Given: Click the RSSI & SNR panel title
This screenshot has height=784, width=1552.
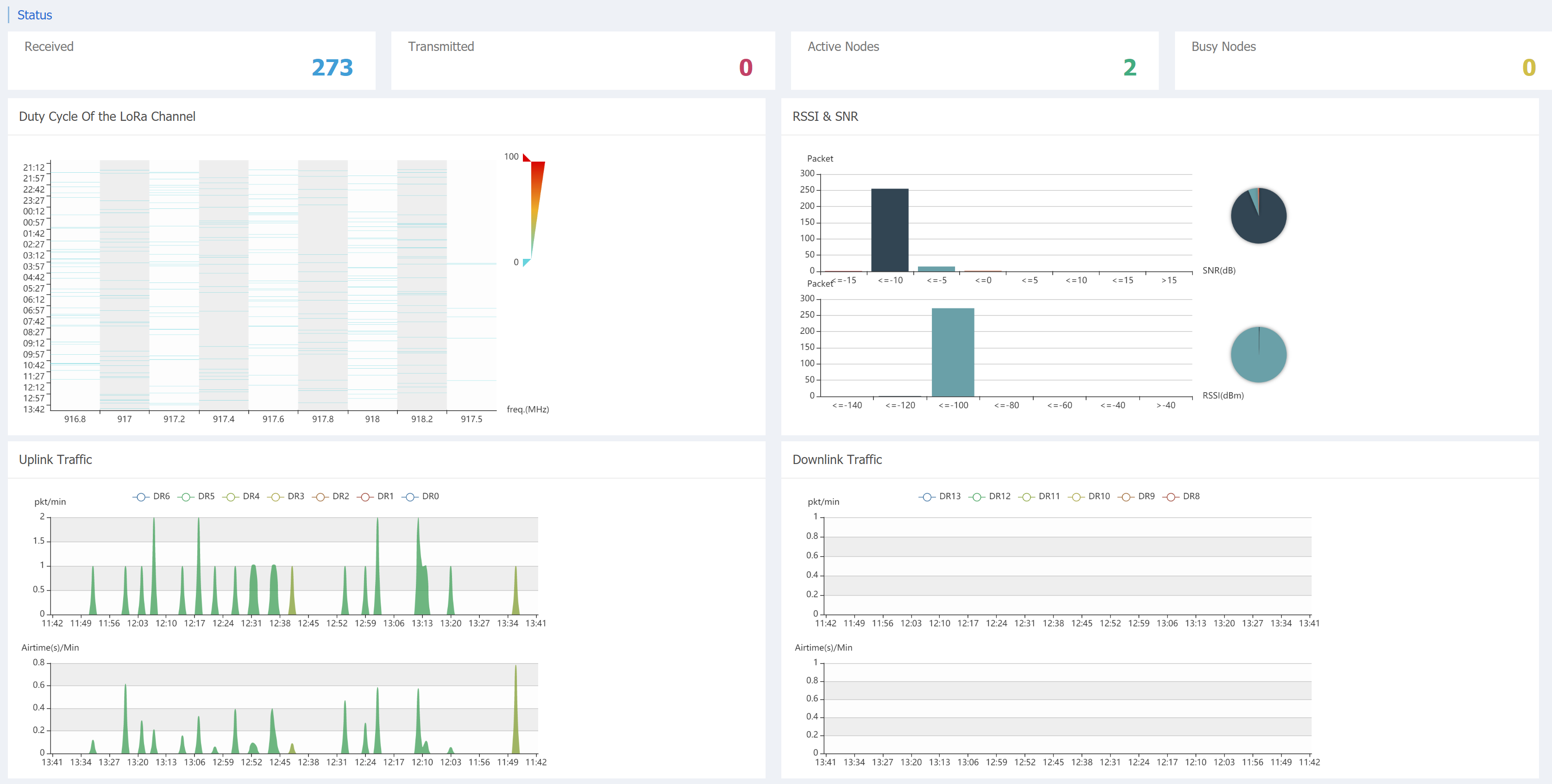Looking at the screenshot, I should click(825, 116).
